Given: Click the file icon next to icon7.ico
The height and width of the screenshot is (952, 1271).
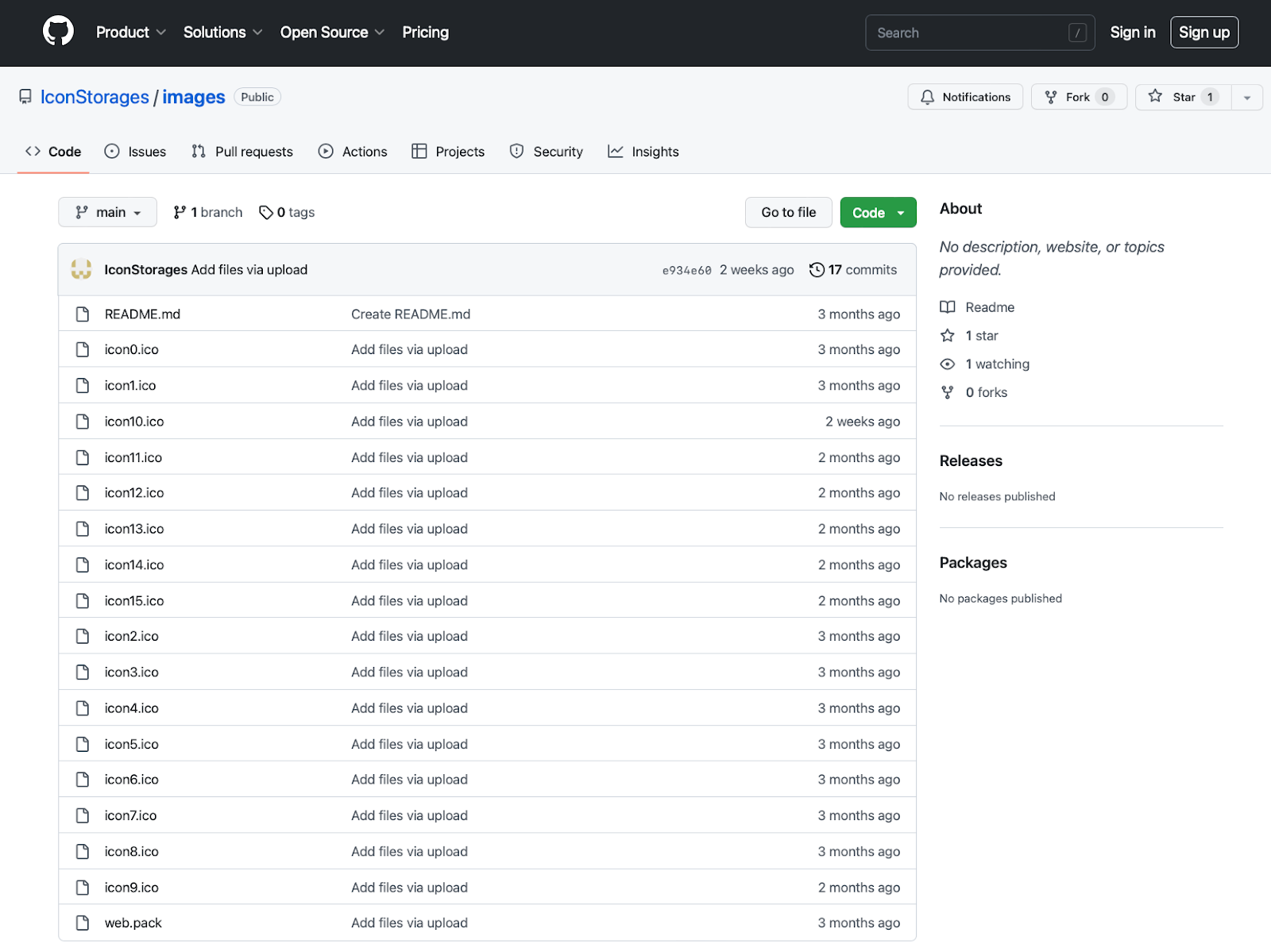Looking at the screenshot, I should point(83,815).
